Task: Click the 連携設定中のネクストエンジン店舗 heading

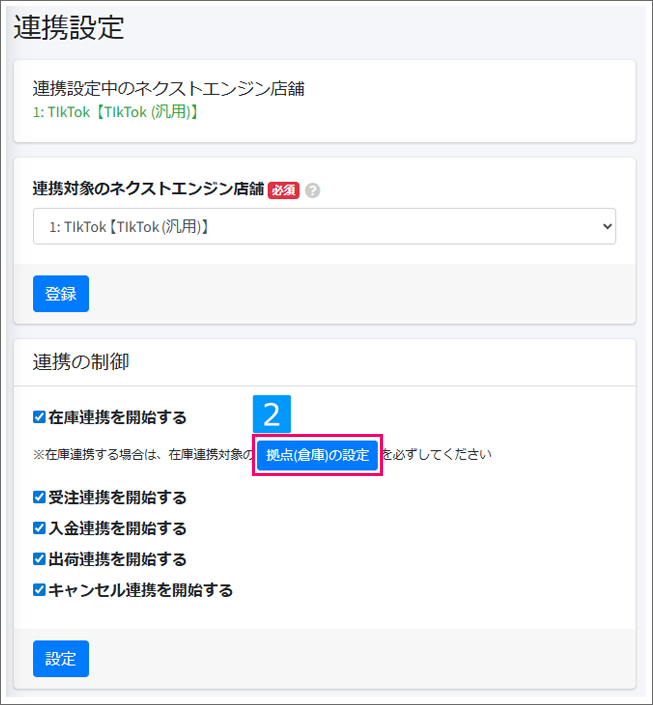Action: [168, 89]
